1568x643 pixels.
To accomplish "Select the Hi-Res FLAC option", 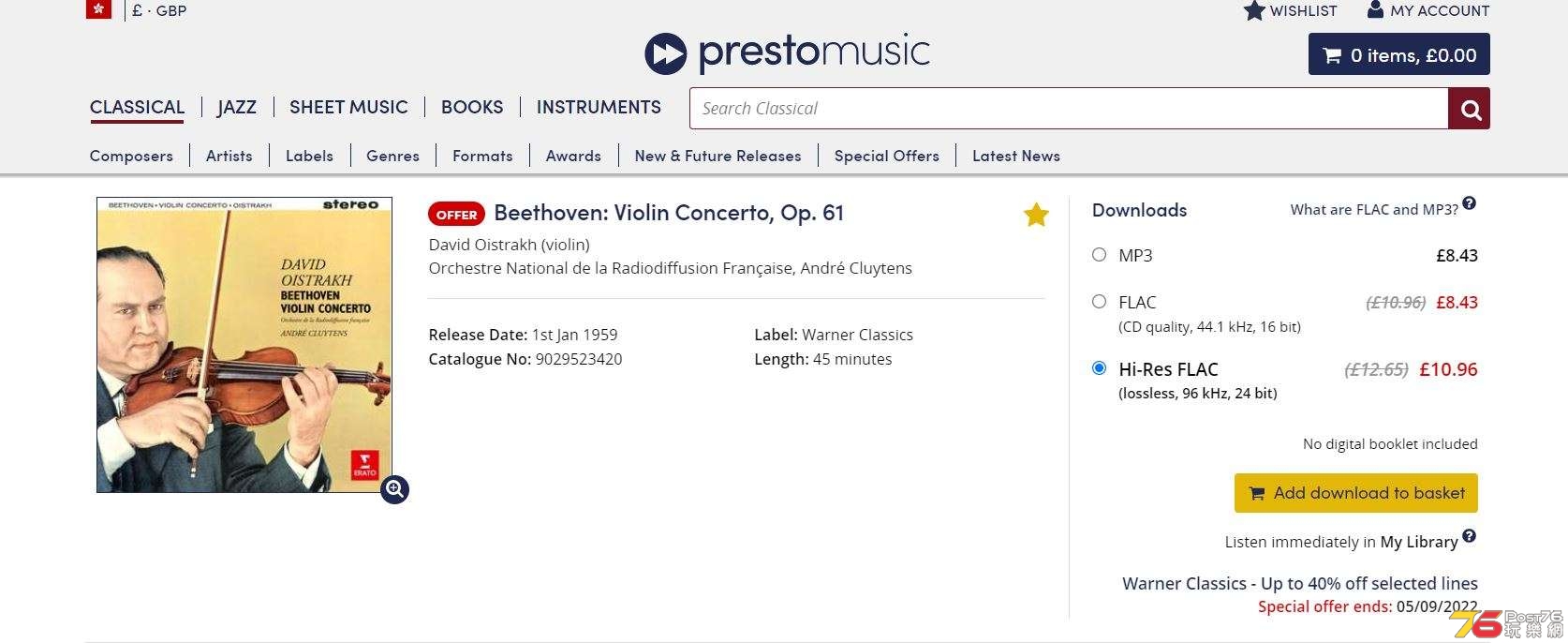I will 1100,368.
